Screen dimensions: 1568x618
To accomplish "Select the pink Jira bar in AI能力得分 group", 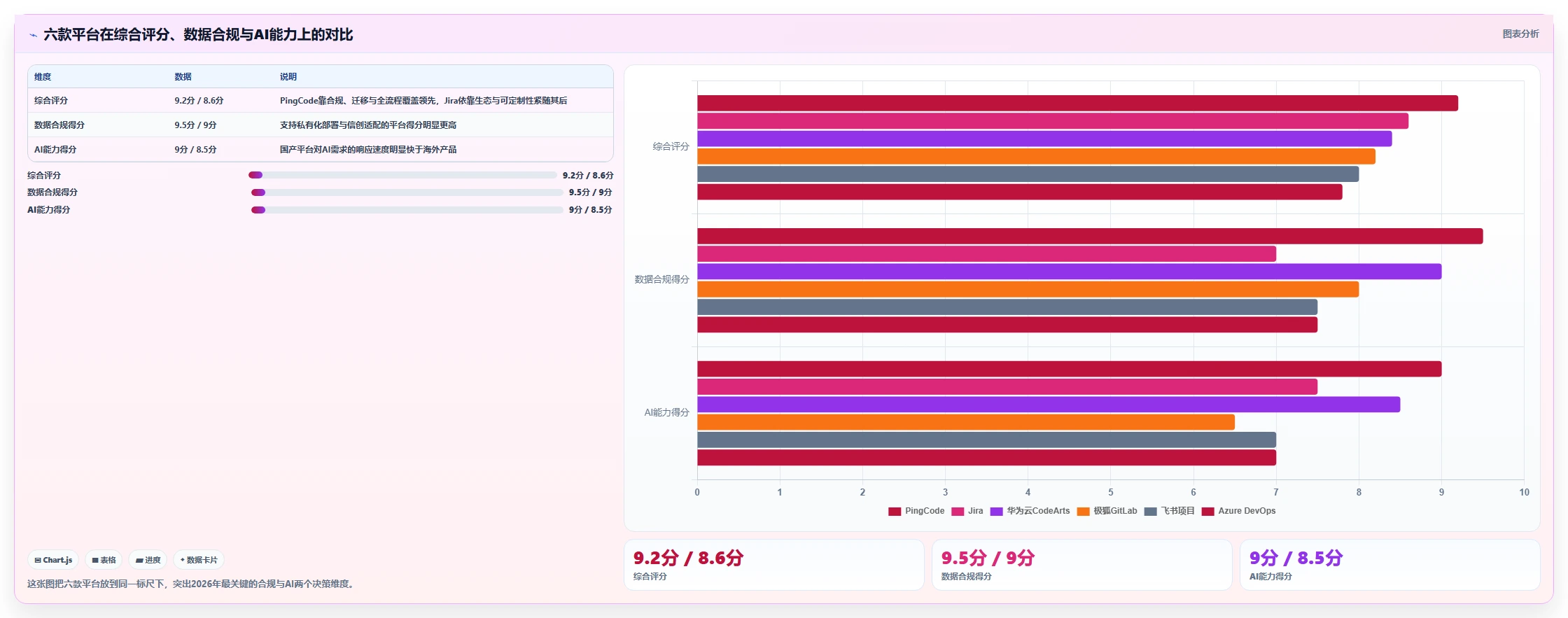I will coord(1007,386).
